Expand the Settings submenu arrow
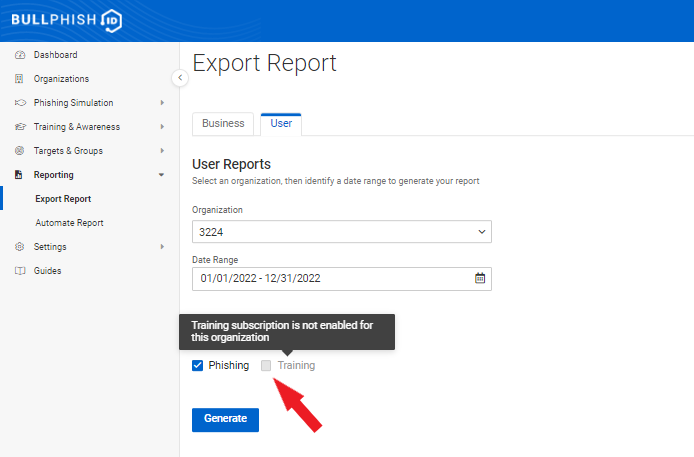This screenshot has width=694, height=457. click(x=162, y=246)
